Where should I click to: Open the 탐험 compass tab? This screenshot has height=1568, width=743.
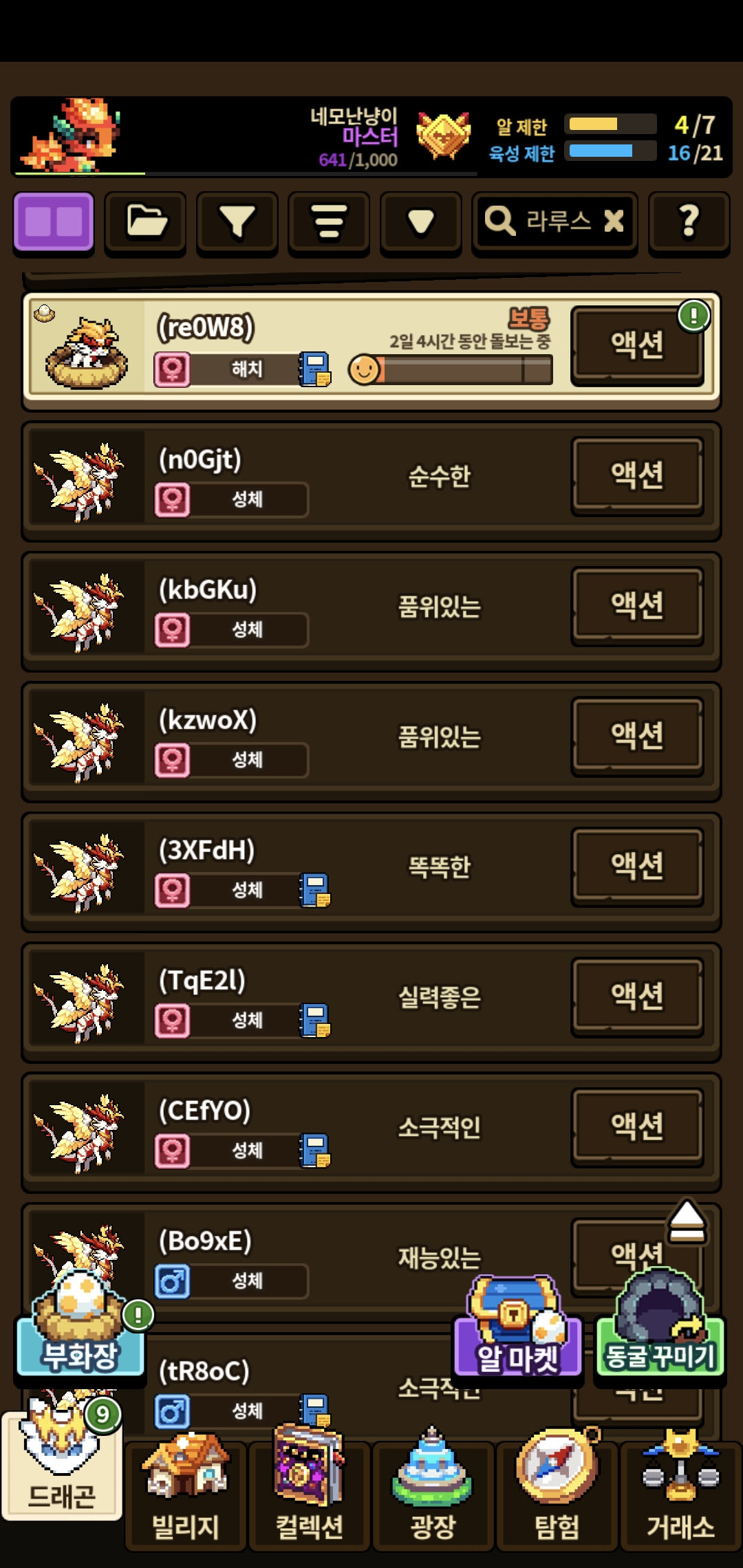pyautogui.click(x=557, y=1492)
